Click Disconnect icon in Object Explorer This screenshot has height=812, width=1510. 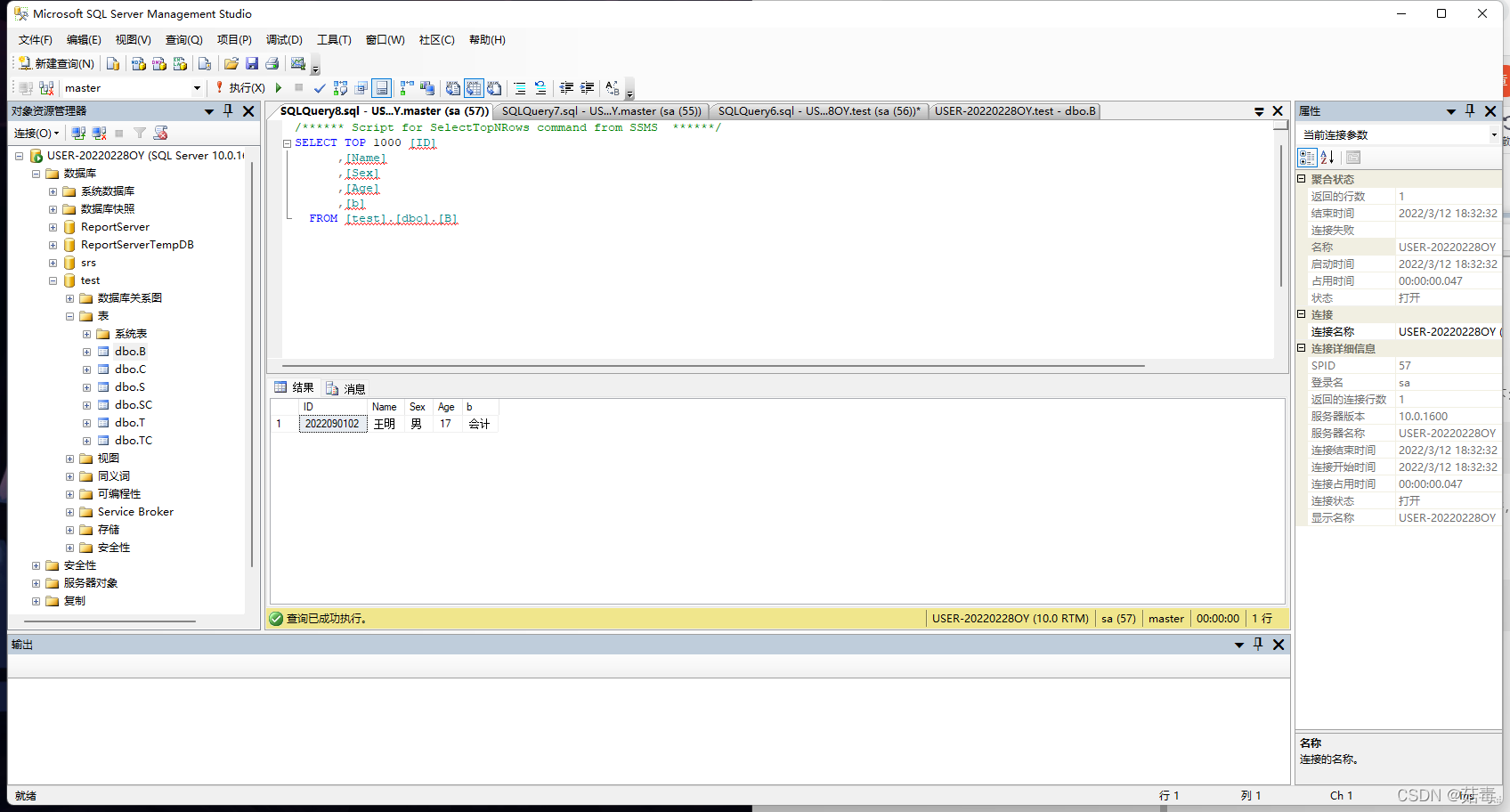click(x=99, y=133)
